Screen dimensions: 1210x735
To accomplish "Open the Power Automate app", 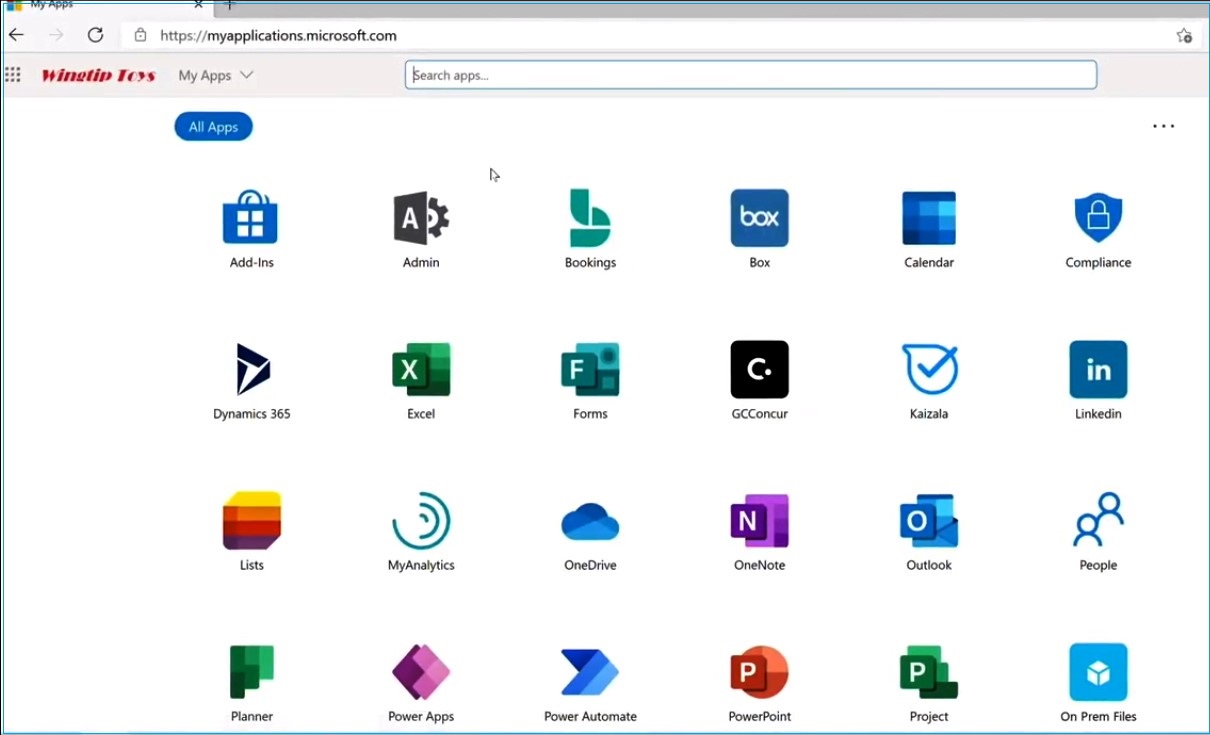I will coord(590,683).
